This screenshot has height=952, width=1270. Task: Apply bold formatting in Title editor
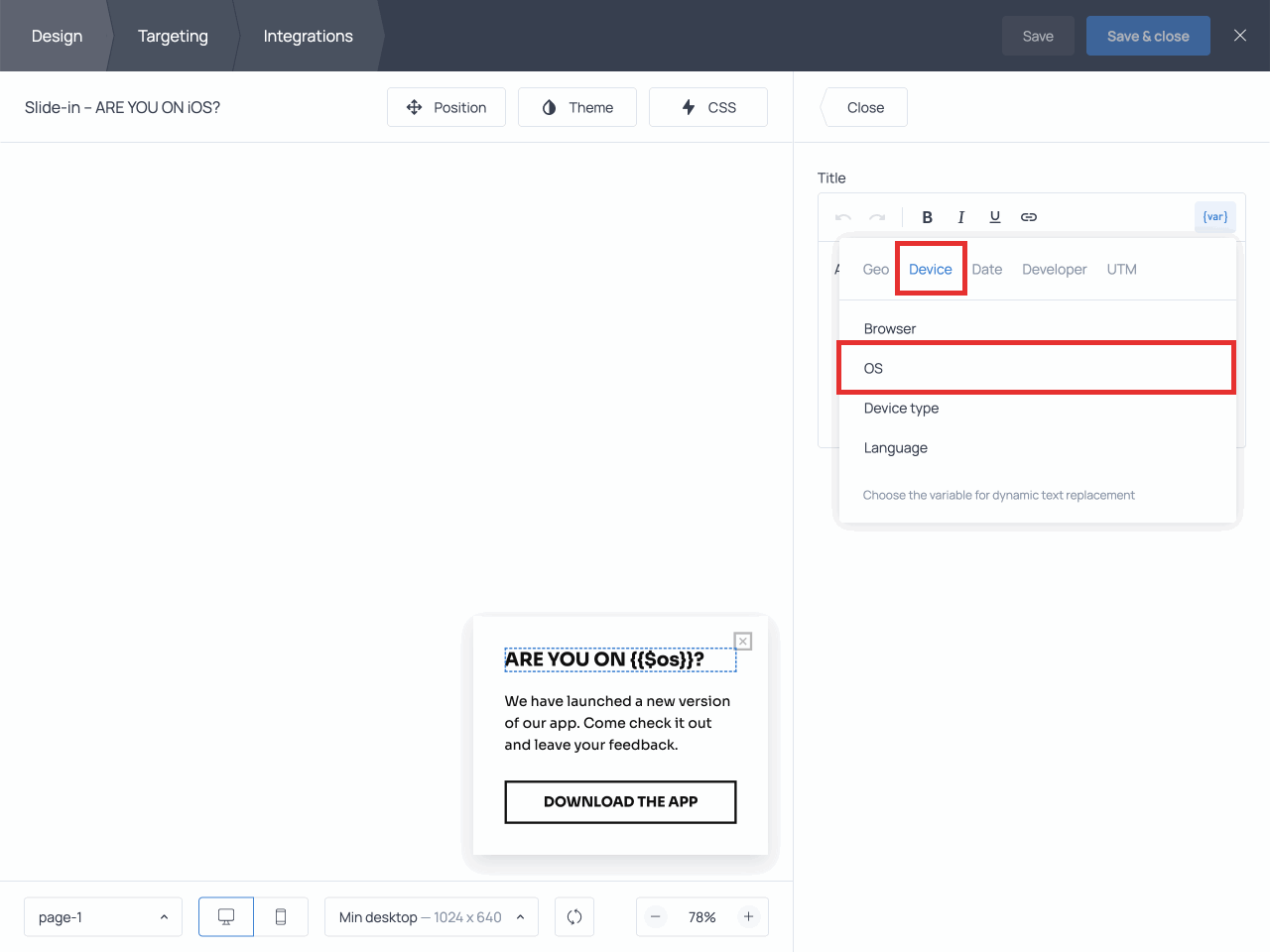927,217
